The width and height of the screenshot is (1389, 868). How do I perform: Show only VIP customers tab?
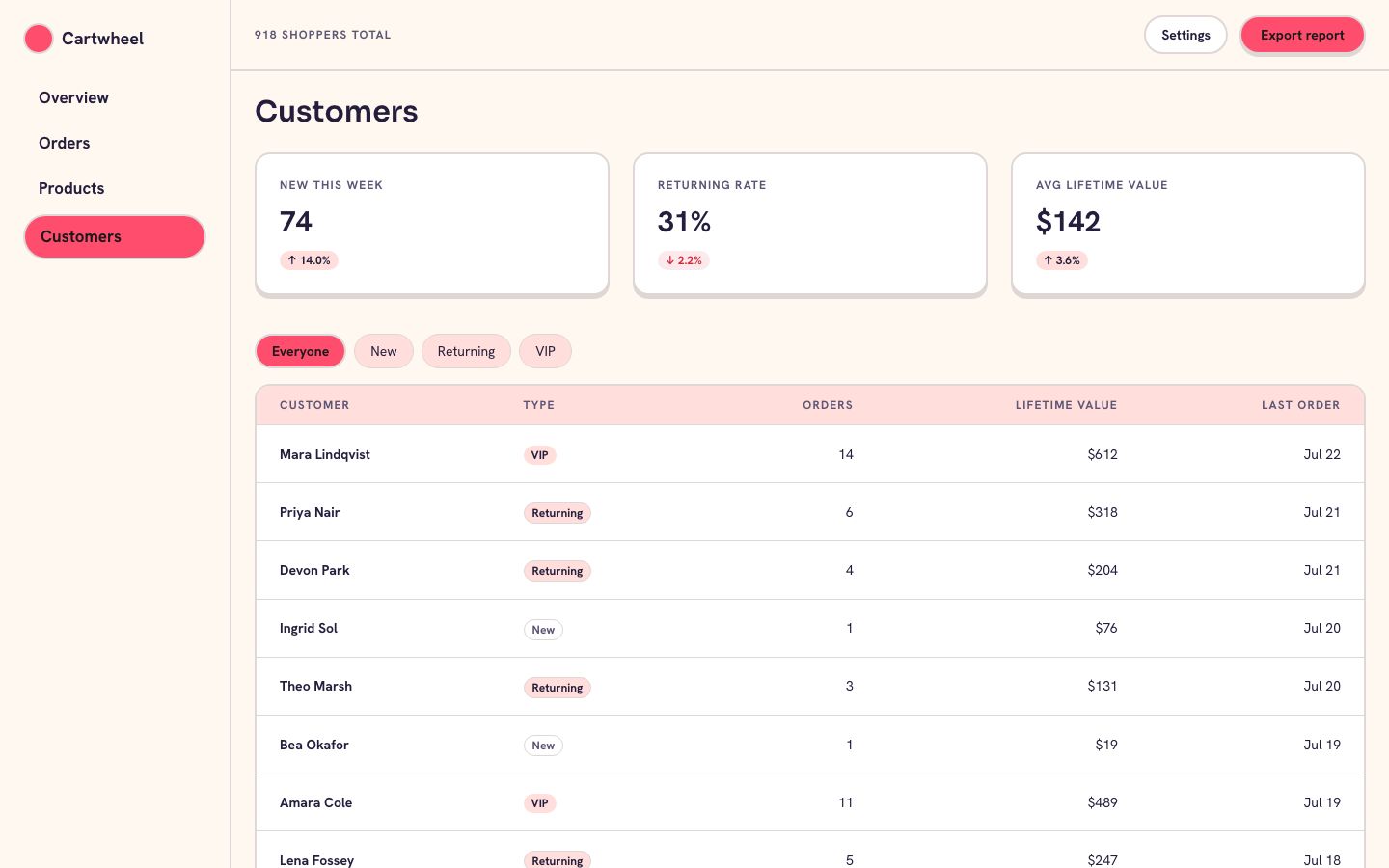pos(545,351)
